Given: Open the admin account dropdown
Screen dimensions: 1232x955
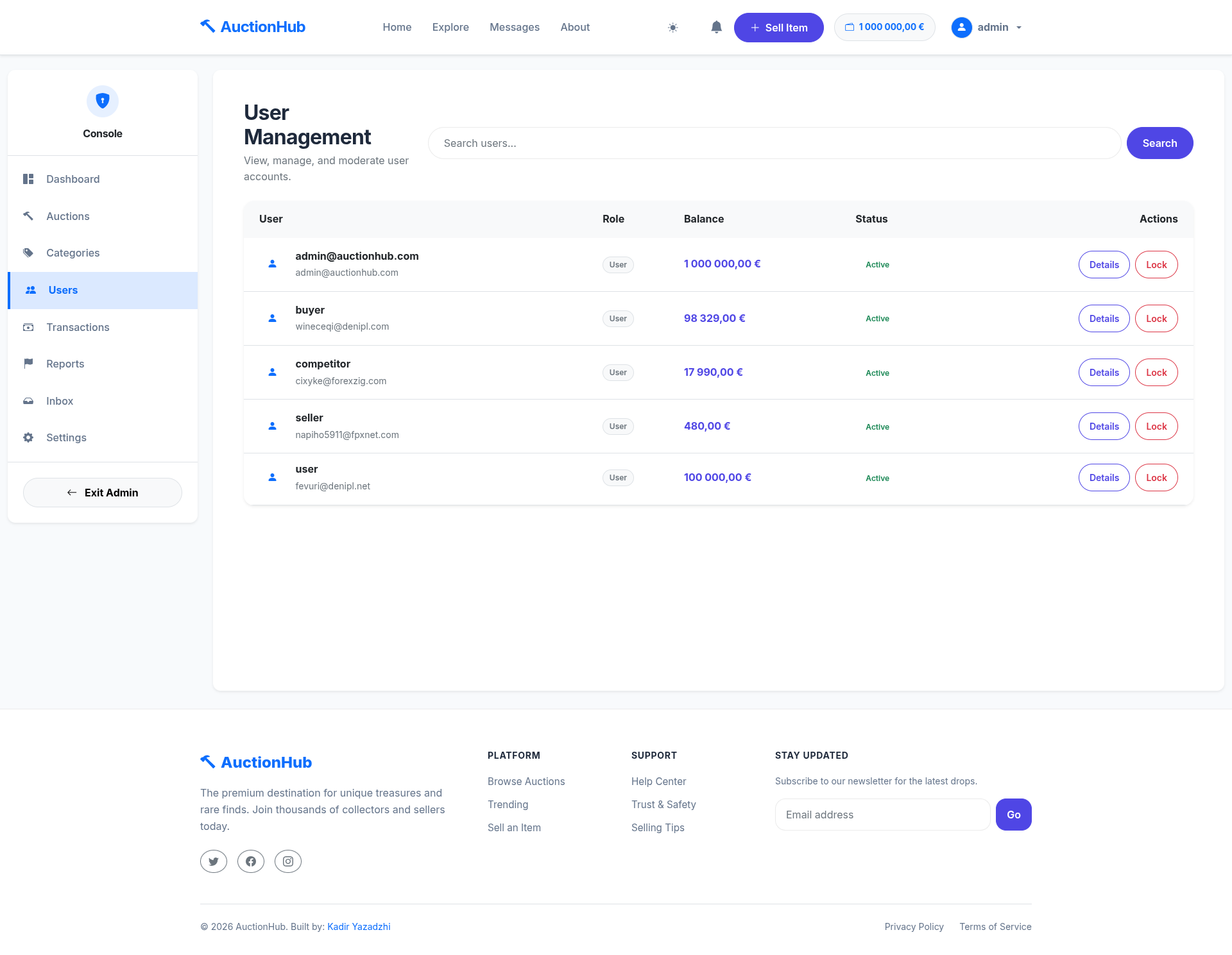Looking at the screenshot, I should [x=987, y=28].
